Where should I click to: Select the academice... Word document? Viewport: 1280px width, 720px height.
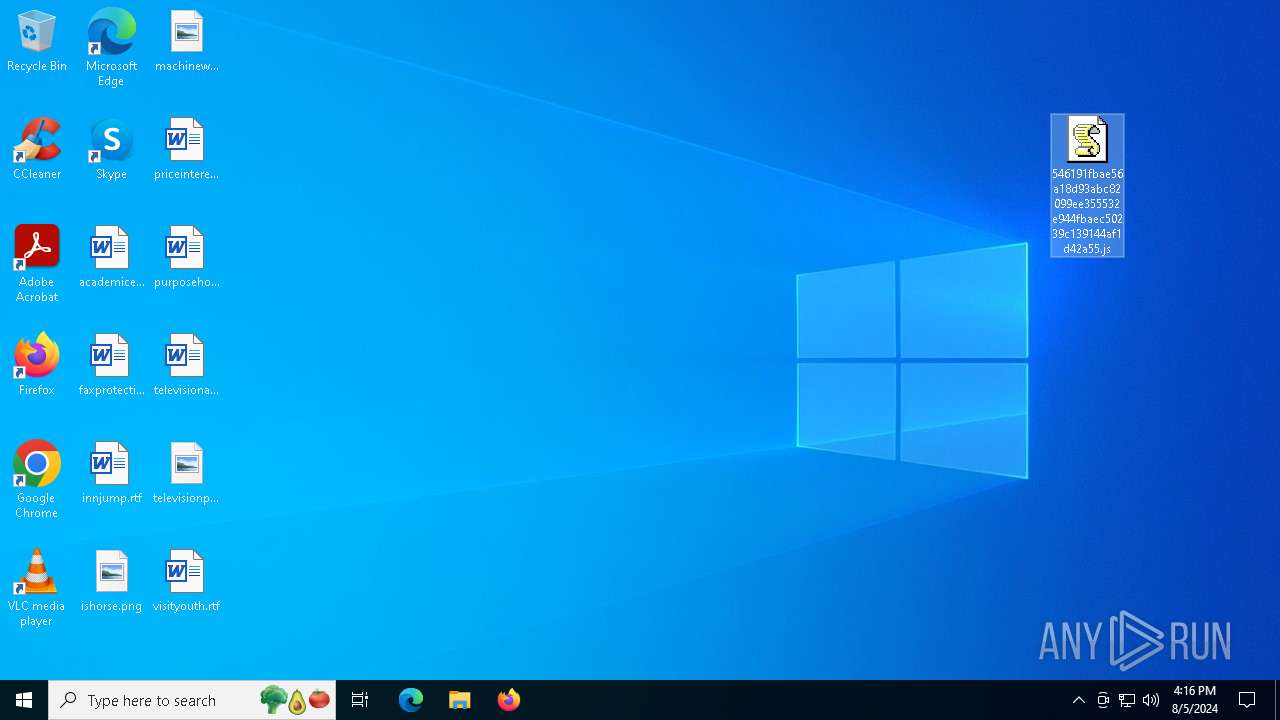click(111, 258)
